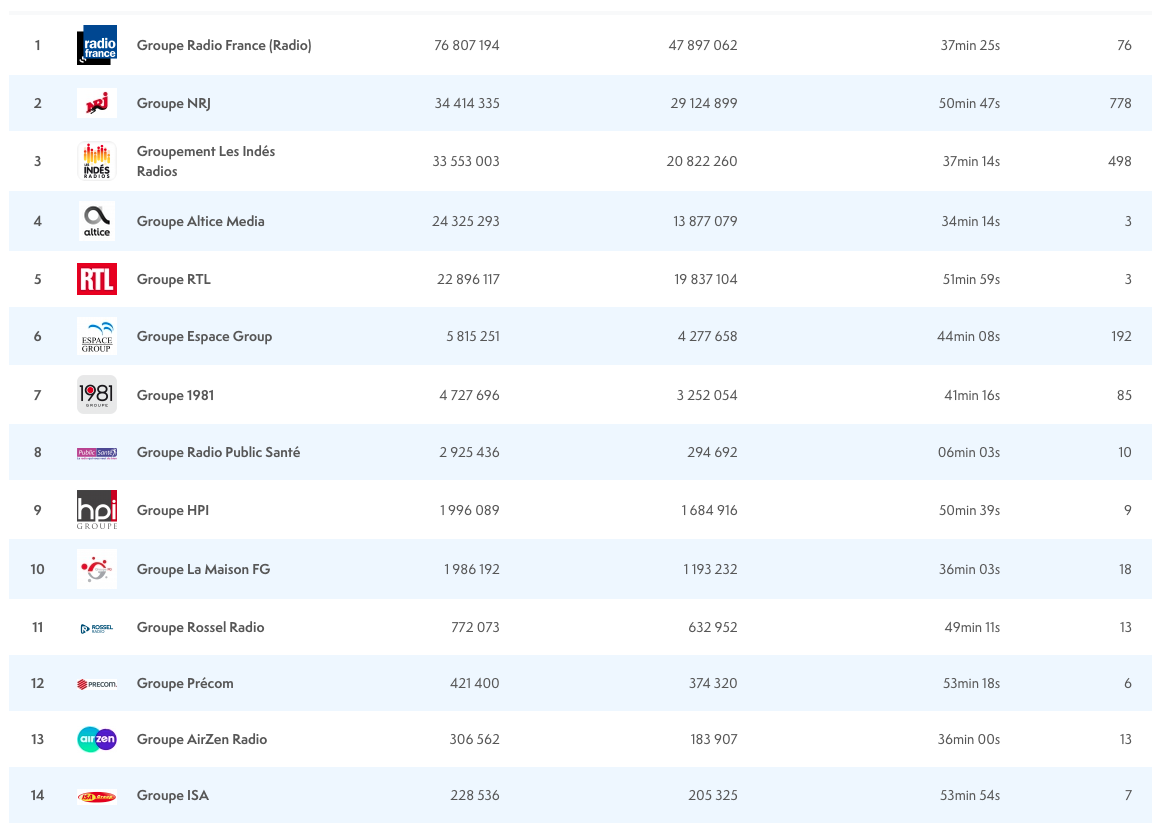Open the red RTL logo
The width and height of the screenshot is (1165, 836).
pyautogui.click(x=97, y=279)
